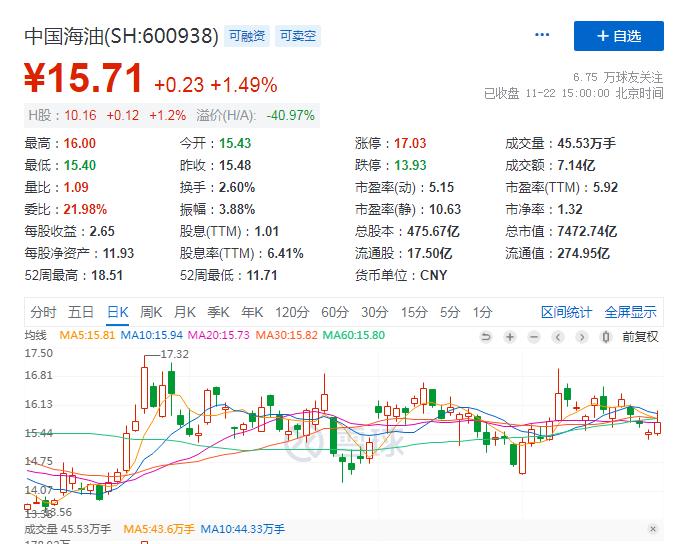Click the 流通值 value 274.95亿
684x544 pixels.
point(583,253)
